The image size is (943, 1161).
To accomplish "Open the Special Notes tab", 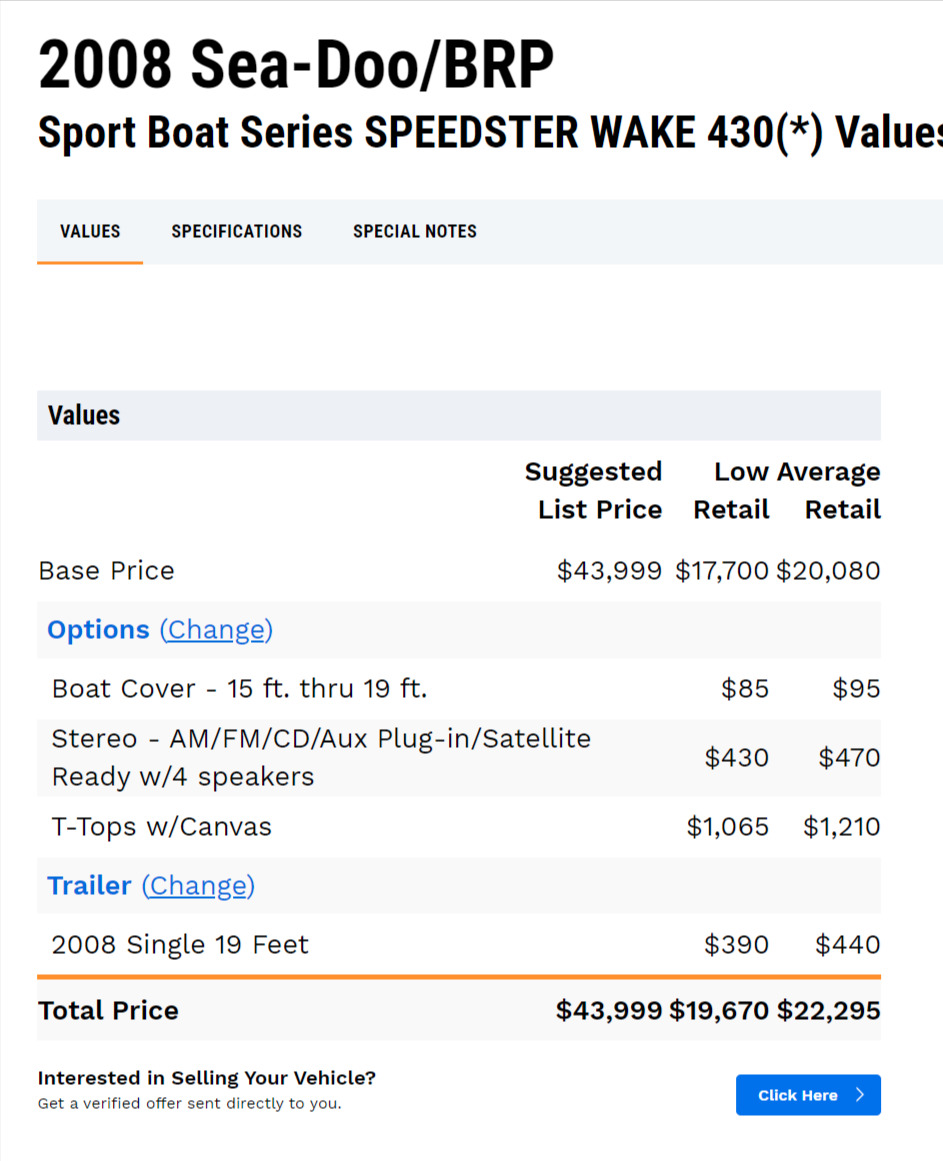I will (414, 231).
